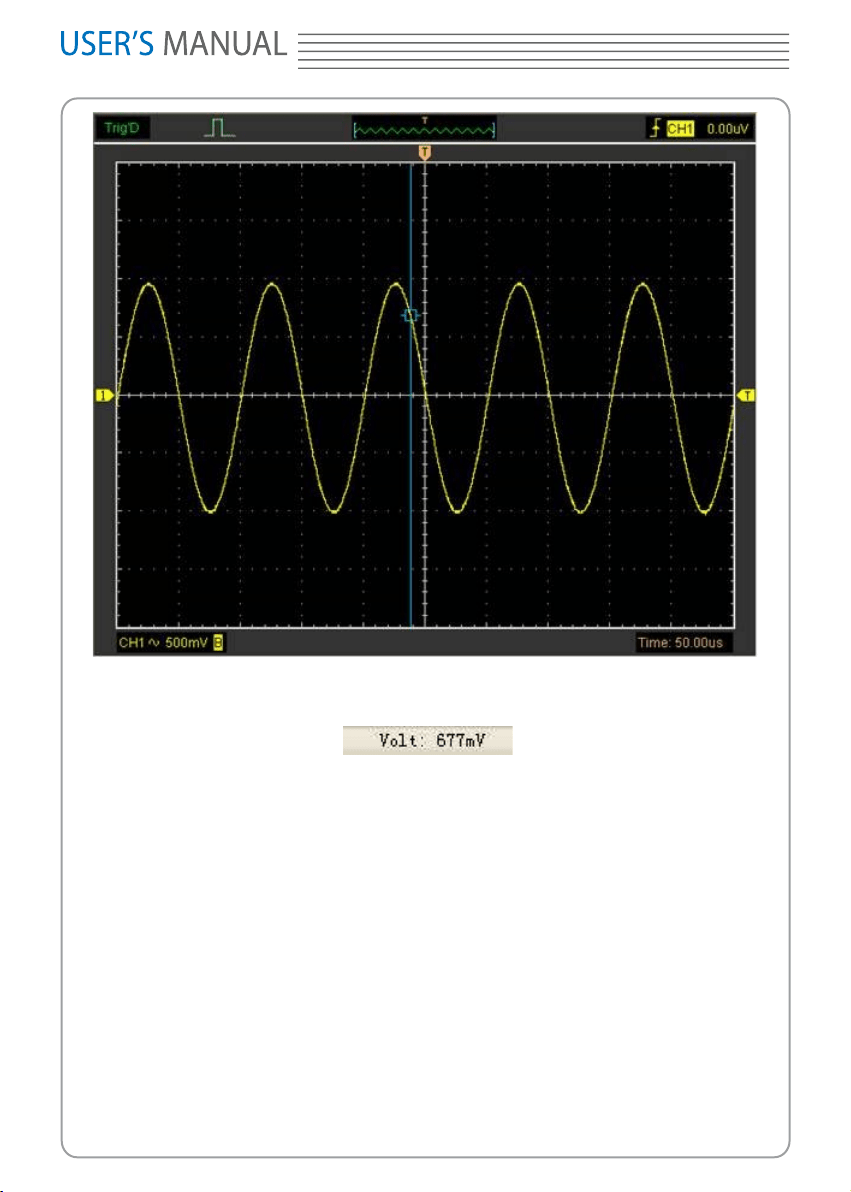Click the yellow trigger level T marker
851x1192 pixels.
coord(746,395)
